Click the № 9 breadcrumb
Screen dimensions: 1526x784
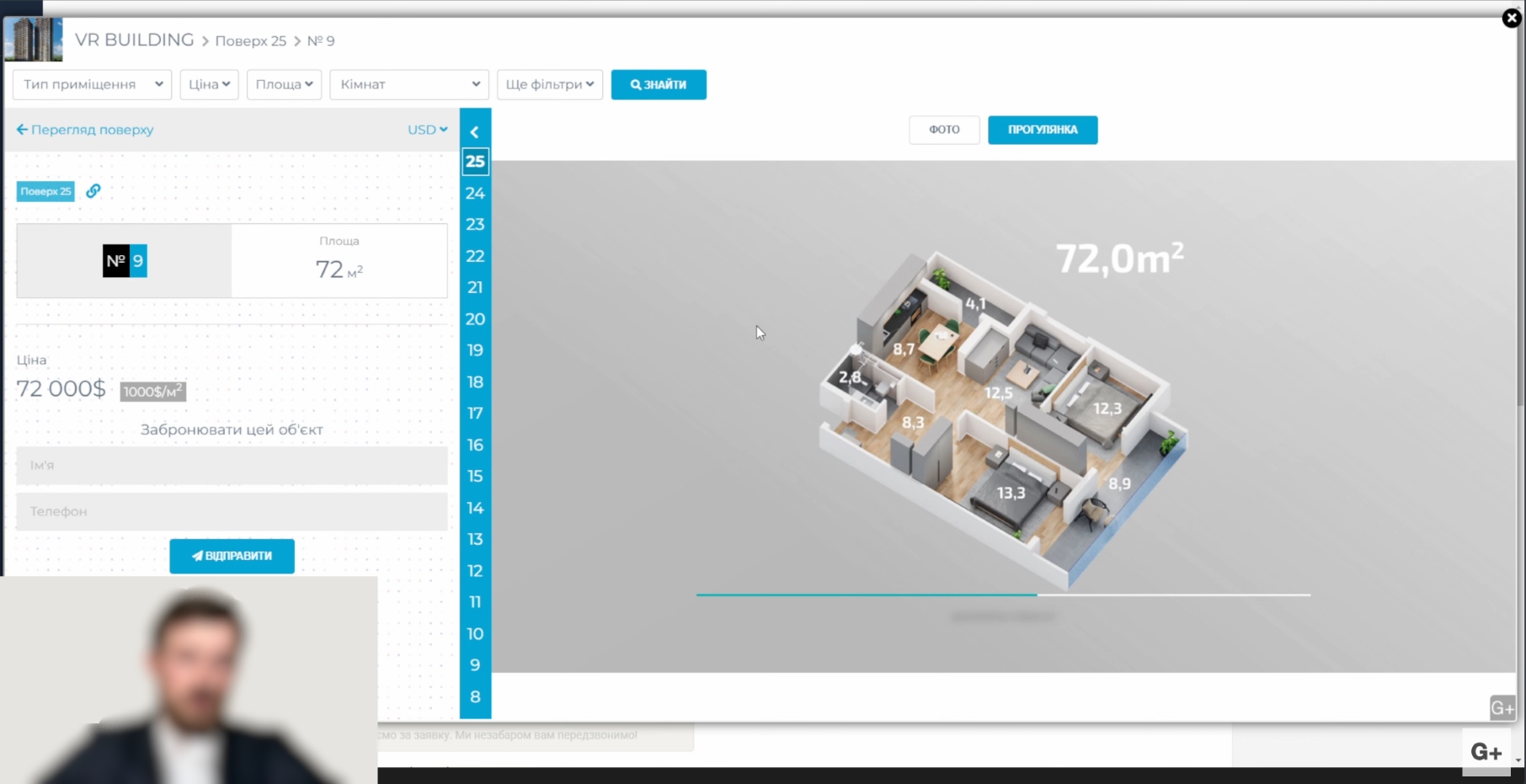coord(321,40)
